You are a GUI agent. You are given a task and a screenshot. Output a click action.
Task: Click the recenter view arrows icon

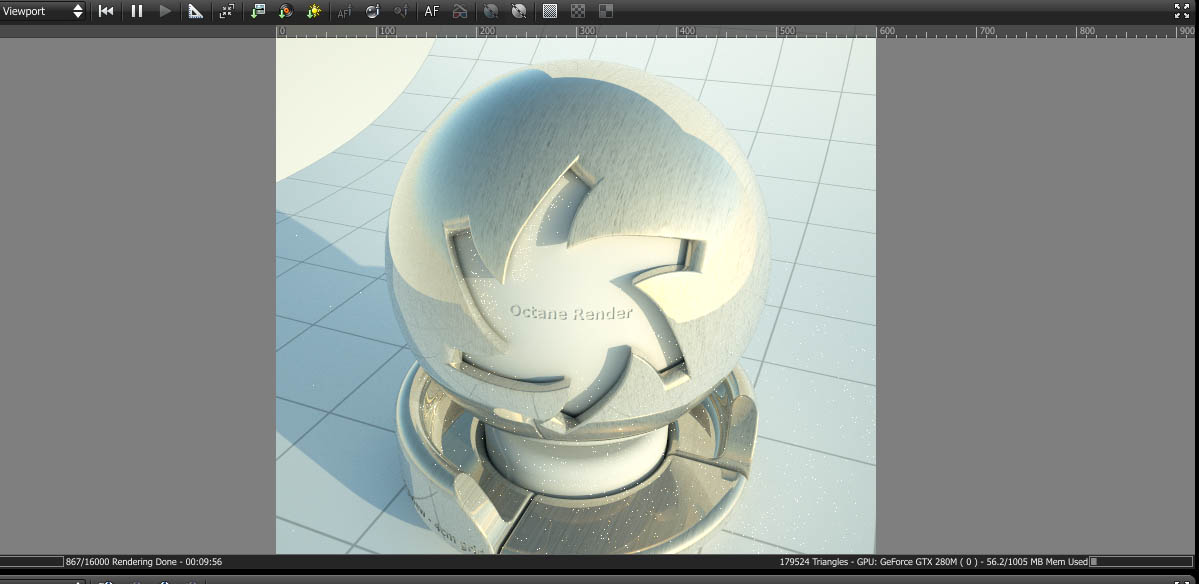(x=226, y=11)
